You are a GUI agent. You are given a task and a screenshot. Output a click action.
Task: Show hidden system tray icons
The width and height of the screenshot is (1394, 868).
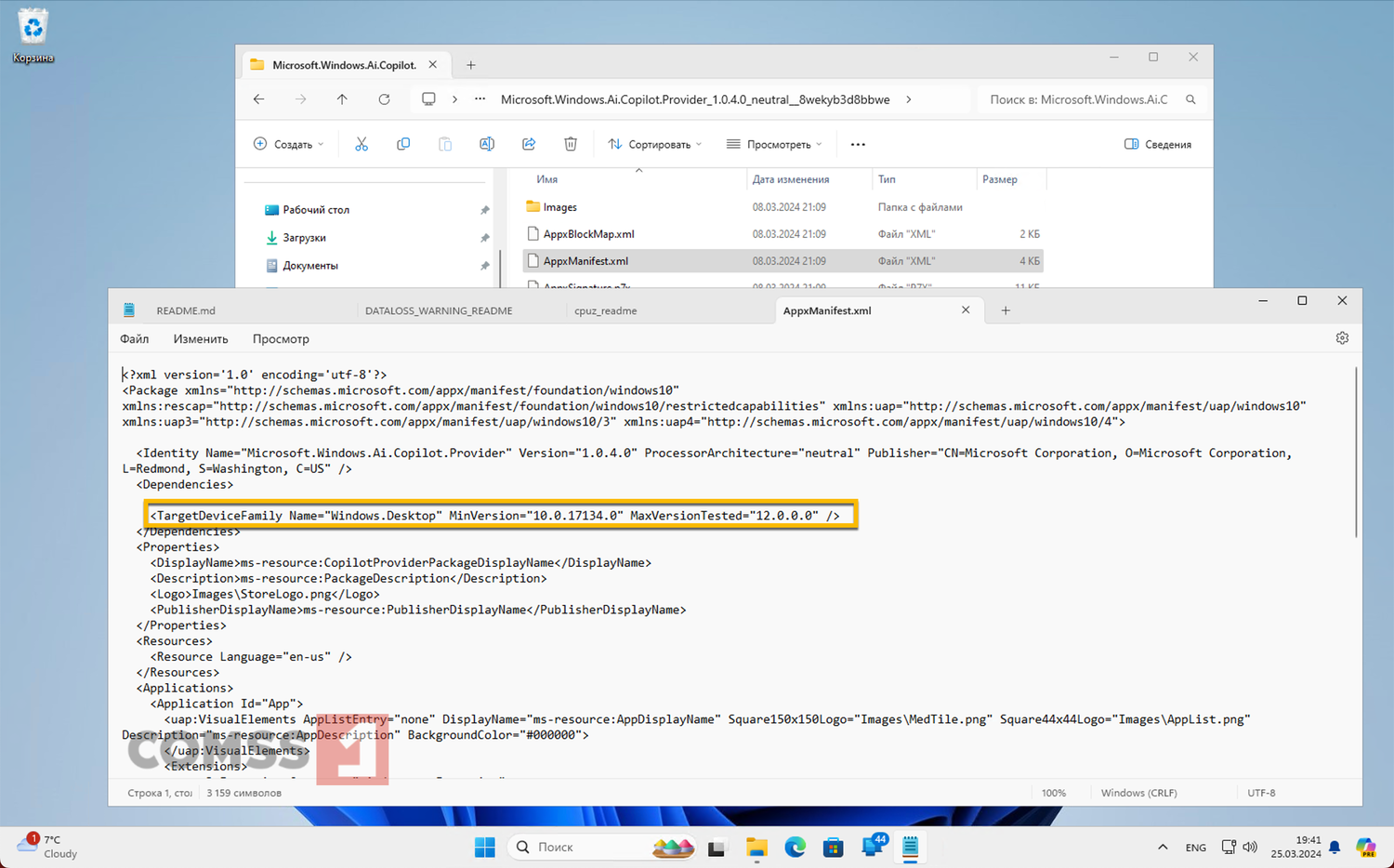(x=1163, y=848)
